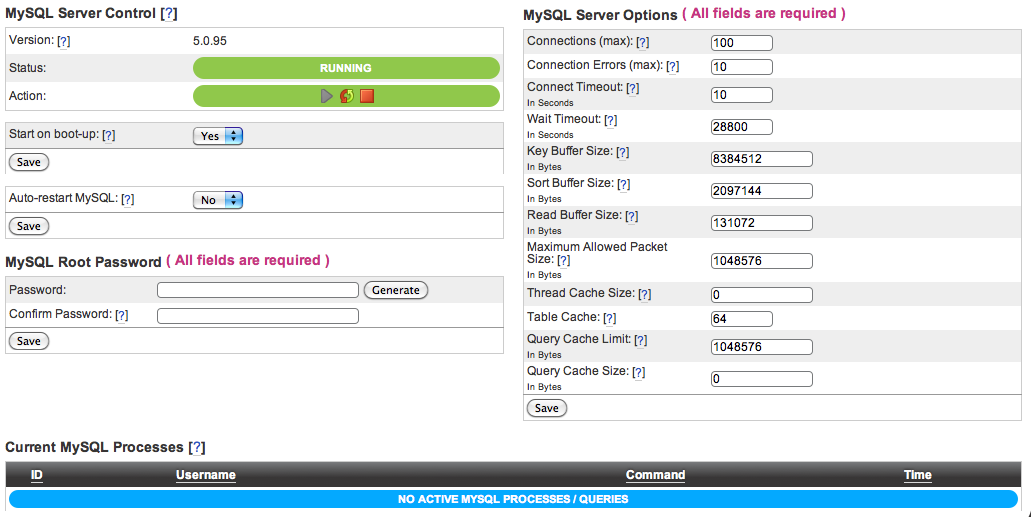Image resolution: width=1031 pixels, height=517 pixels.
Task: Click the Query Cache Size field
Action: (761, 379)
